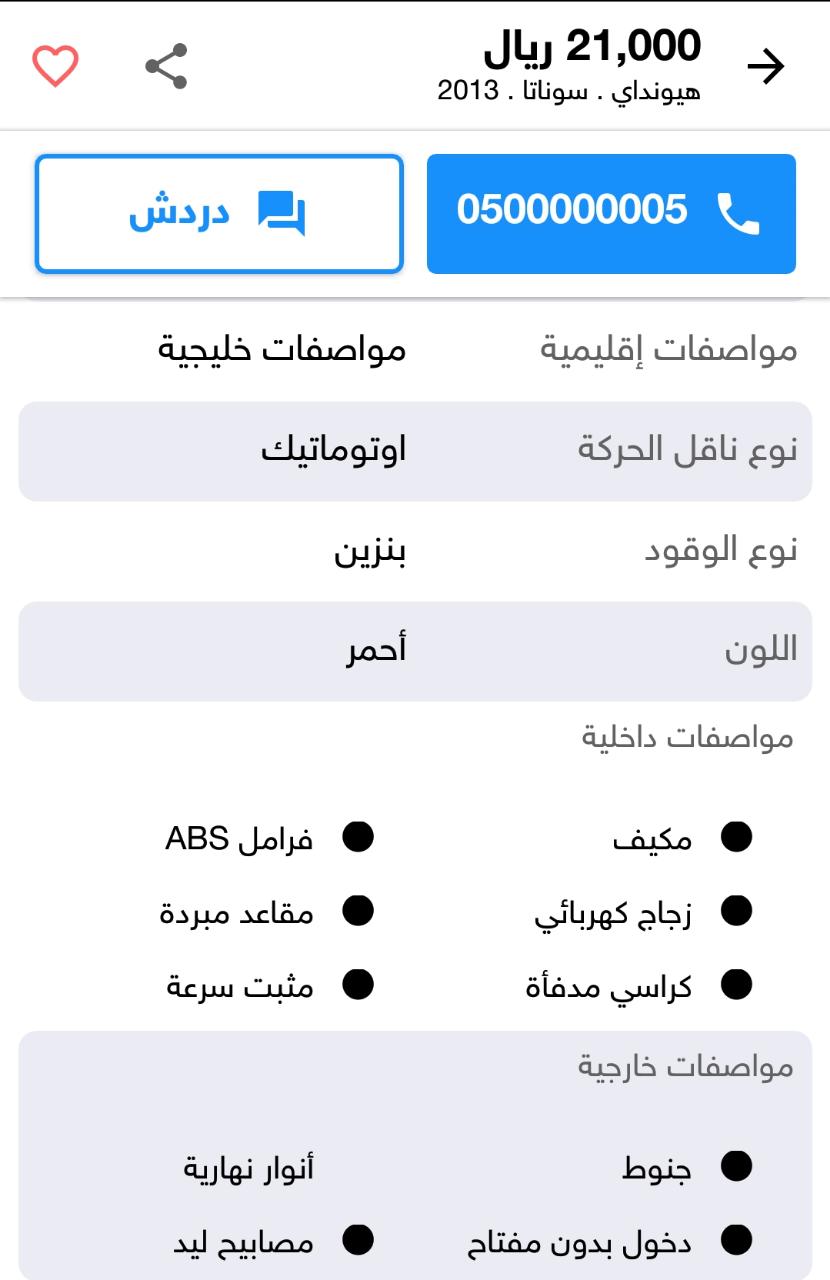Tap the نوع ناقل الحركة row

[415, 451]
